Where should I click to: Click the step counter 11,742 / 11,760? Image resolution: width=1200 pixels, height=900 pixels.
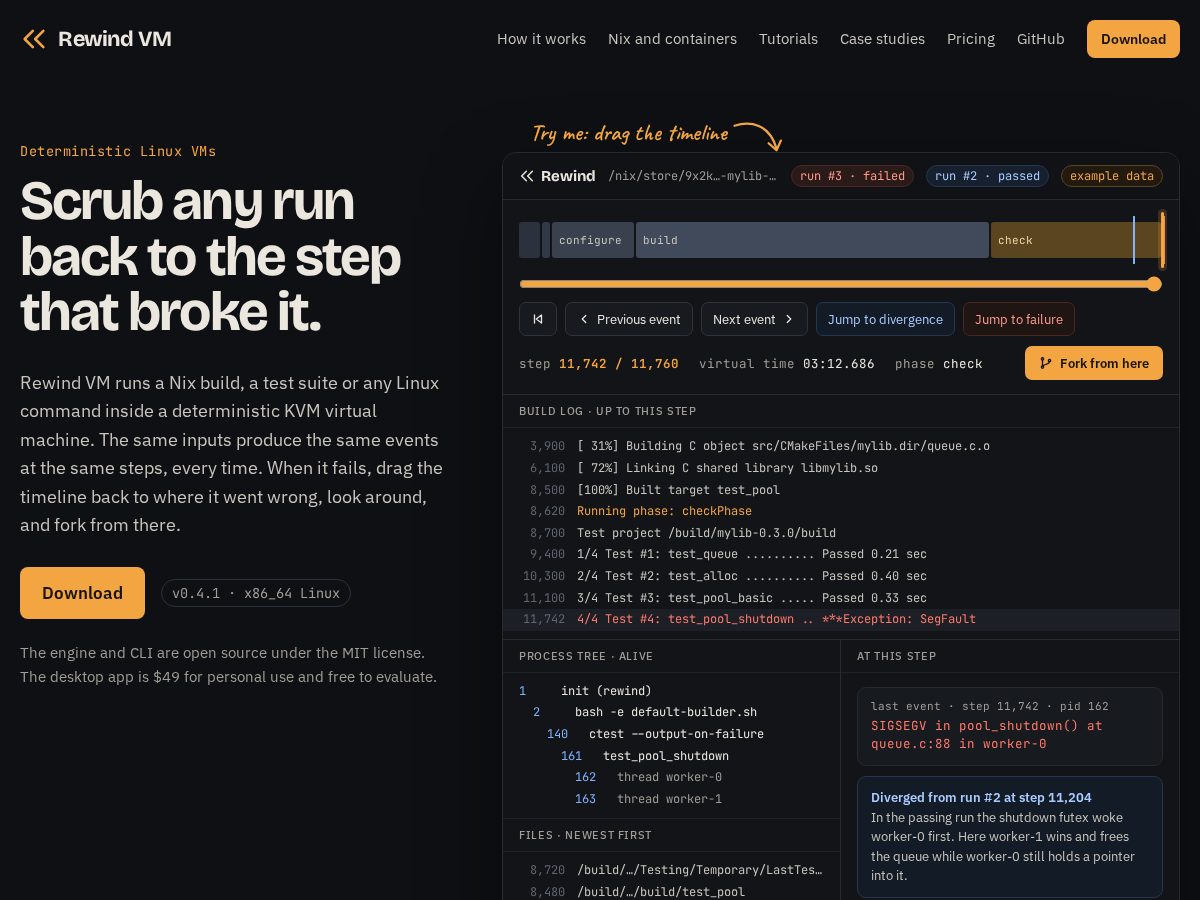pos(618,364)
